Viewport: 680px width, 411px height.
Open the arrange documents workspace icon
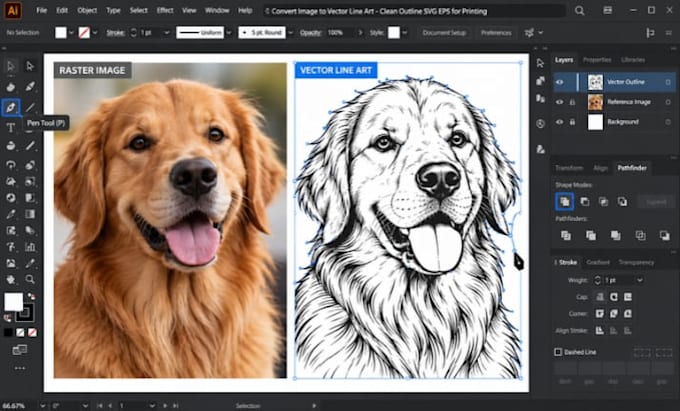[x=608, y=10]
